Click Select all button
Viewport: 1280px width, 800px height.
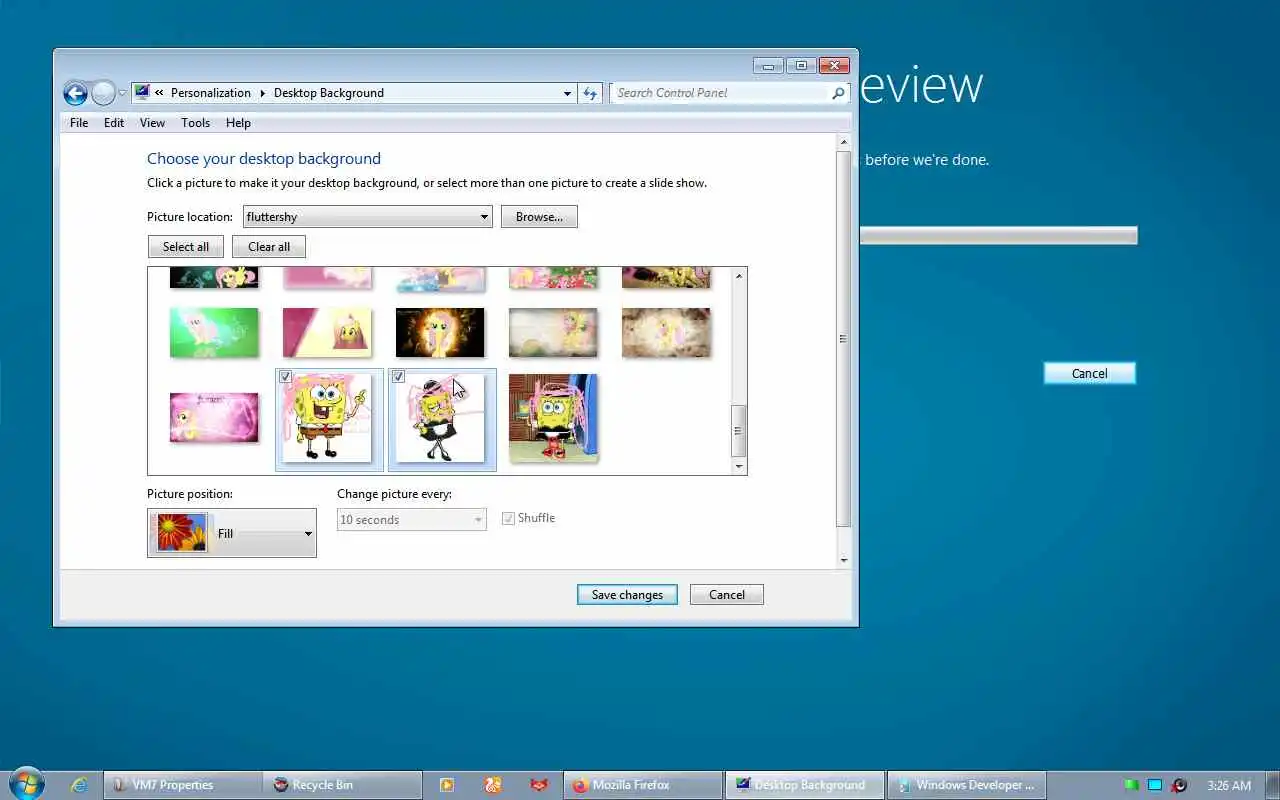tap(186, 247)
